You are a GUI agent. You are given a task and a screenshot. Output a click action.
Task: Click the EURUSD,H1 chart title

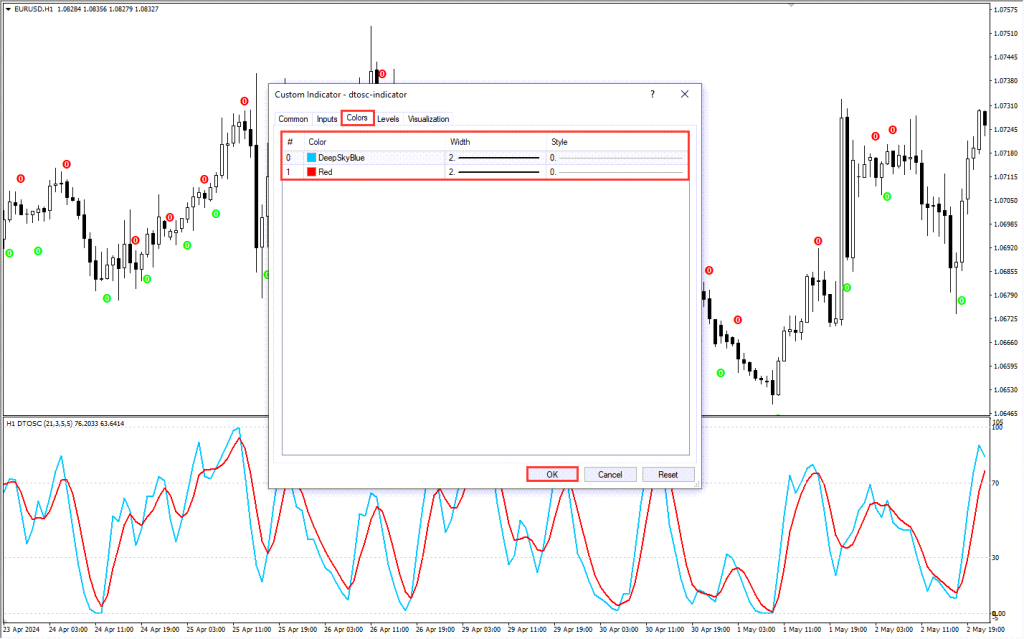click(33, 9)
